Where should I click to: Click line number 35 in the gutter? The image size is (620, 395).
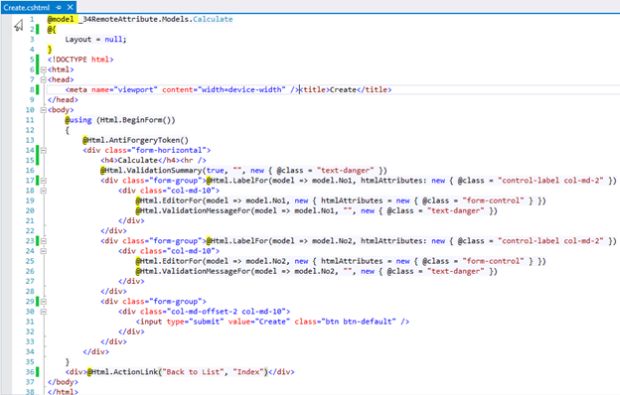coord(30,362)
